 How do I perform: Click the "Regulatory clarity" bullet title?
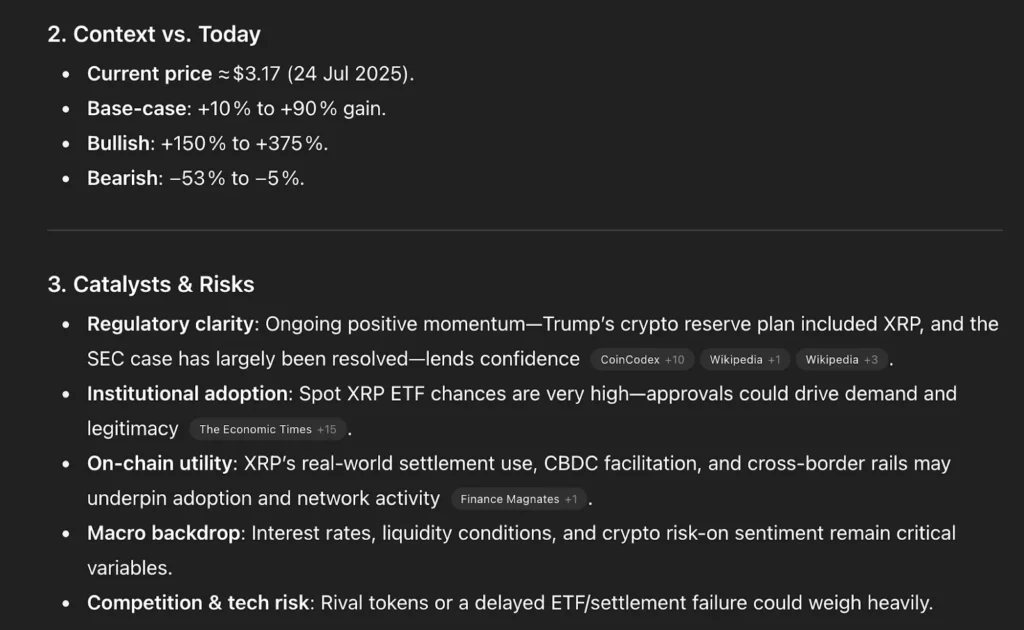[173, 324]
